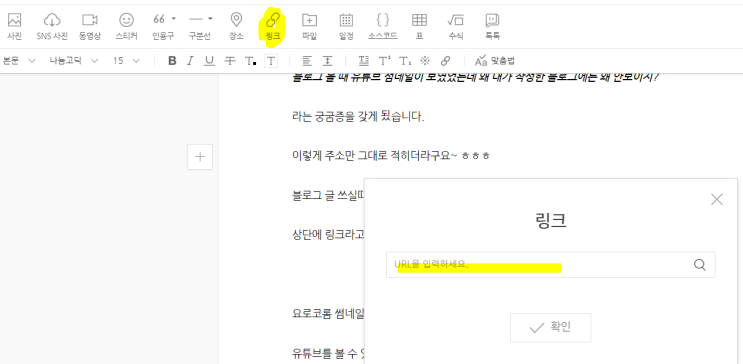743x364 pixels.
Task: Insert a code block via 소스코드
Action: pos(382,26)
